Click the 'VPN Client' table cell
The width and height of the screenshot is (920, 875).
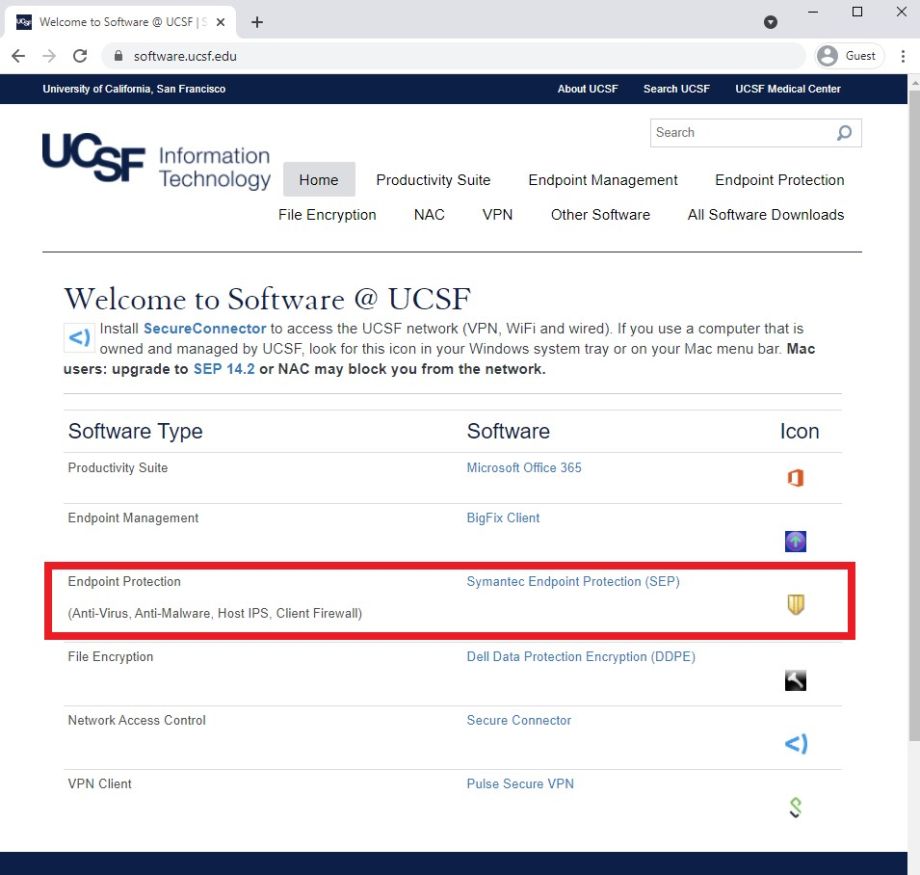pos(100,783)
